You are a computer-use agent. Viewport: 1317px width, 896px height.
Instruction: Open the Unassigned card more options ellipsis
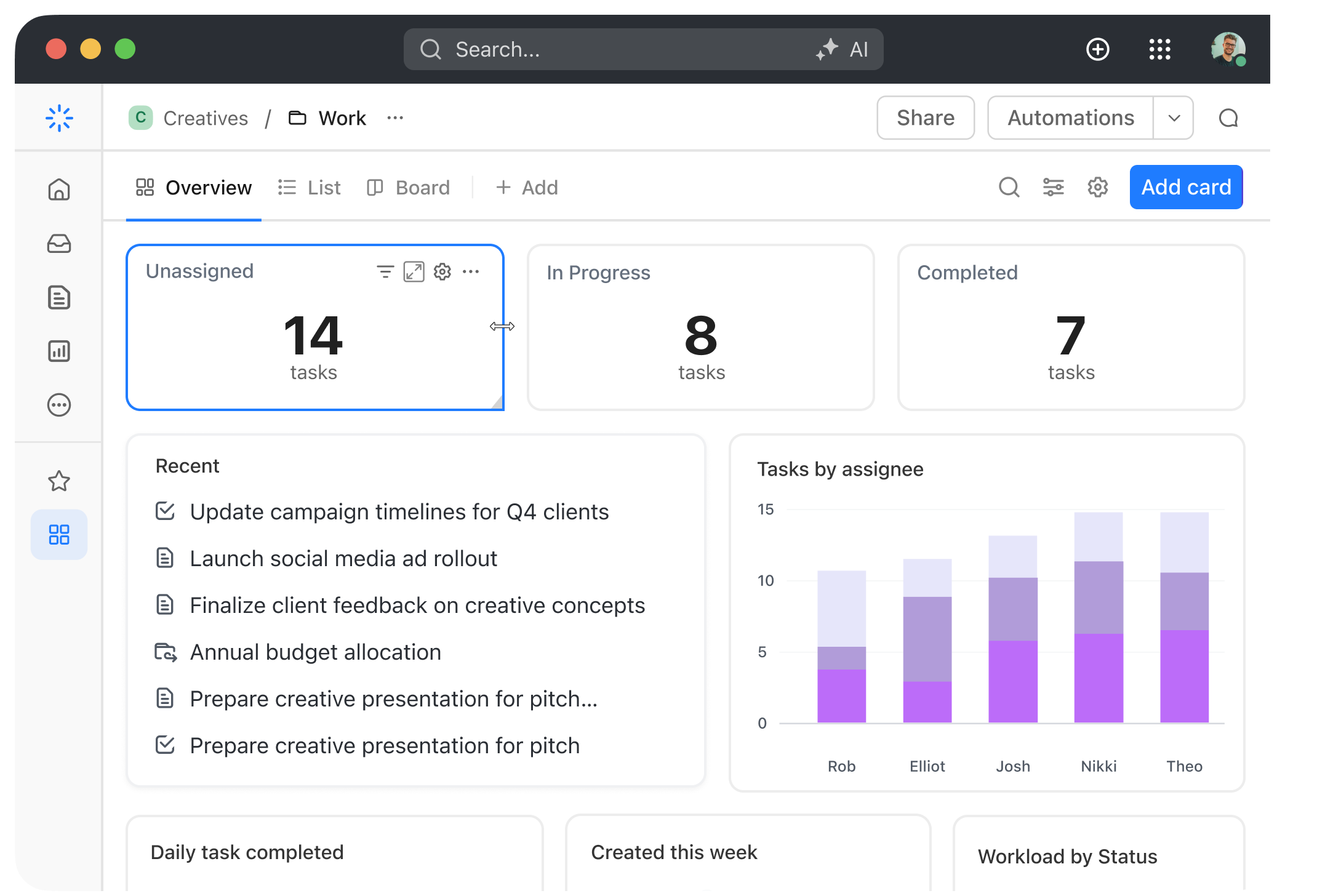[x=471, y=271]
